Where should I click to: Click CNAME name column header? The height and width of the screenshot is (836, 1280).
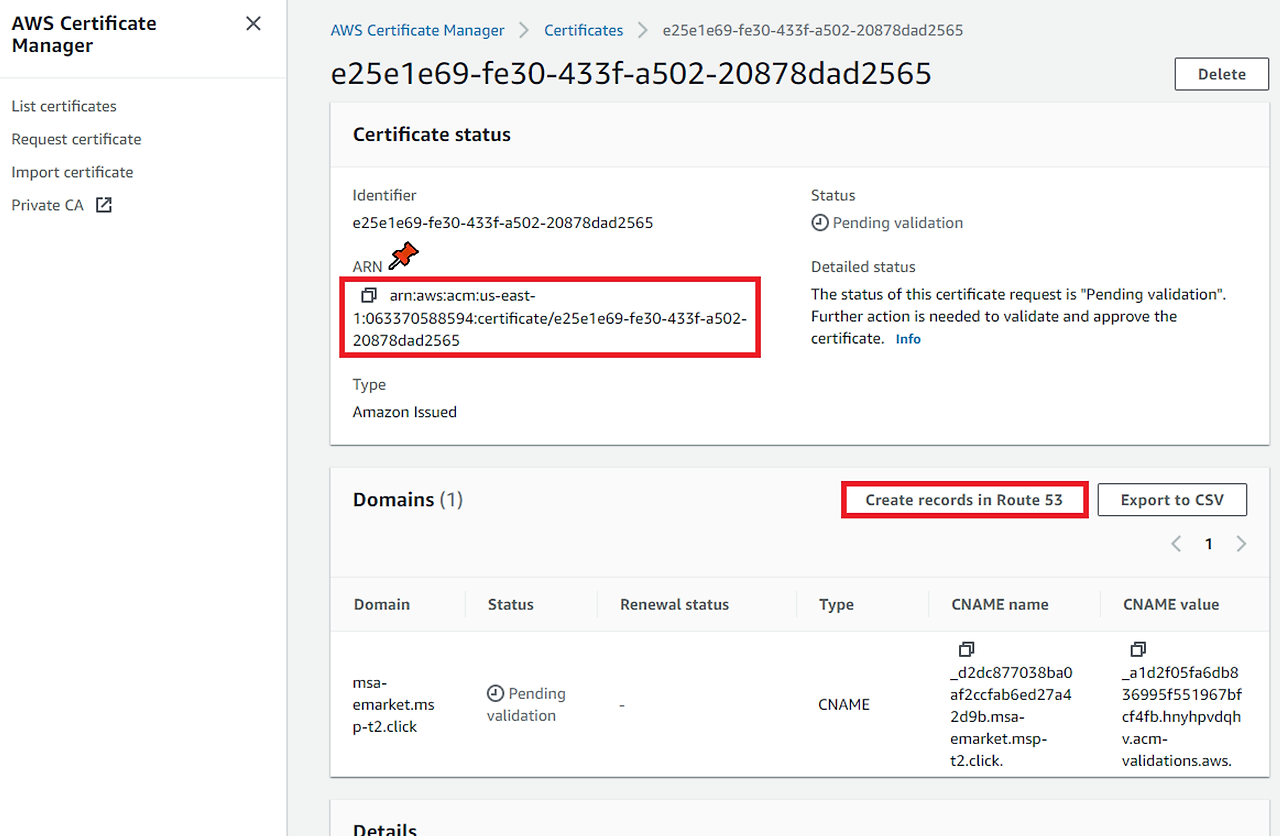tap(1000, 604)
